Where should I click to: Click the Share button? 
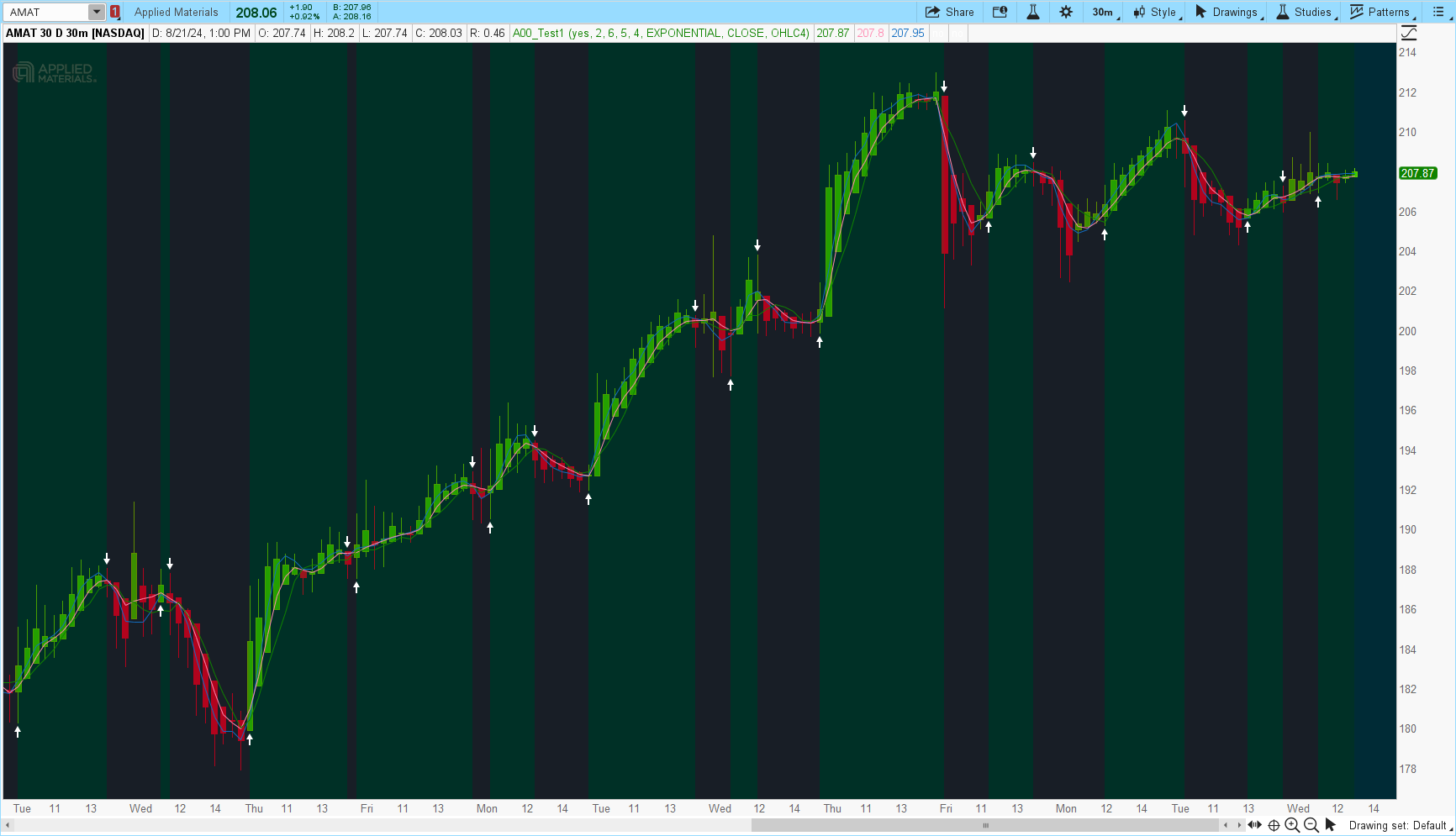[950, 12]
